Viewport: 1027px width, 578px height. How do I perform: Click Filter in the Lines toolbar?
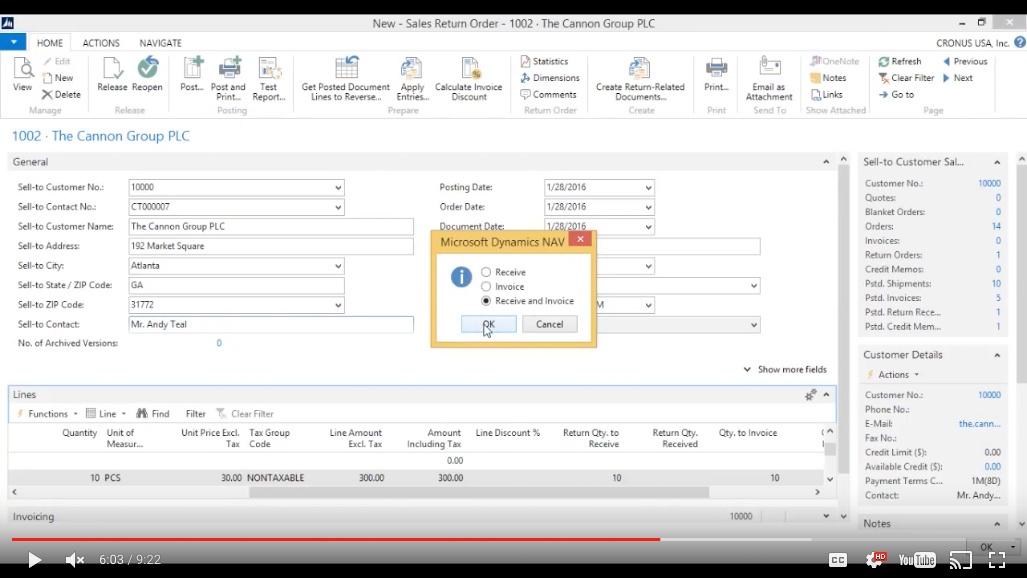click(x=195, y=414)
